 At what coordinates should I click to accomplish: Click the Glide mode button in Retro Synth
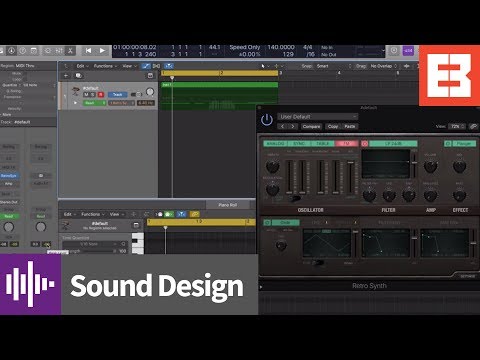click(x=286, y=222)
